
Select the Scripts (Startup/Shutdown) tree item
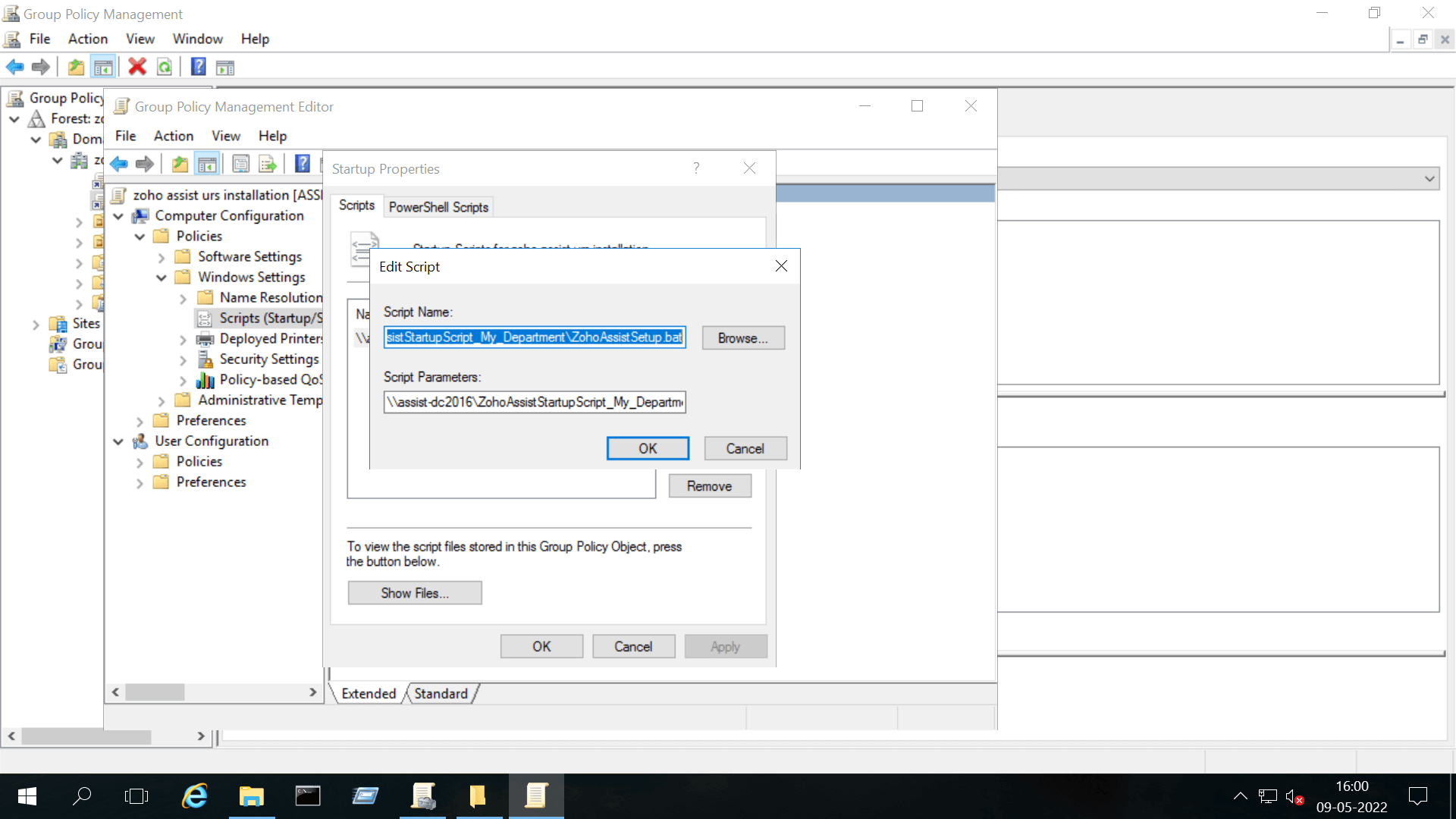coord(261,318)
